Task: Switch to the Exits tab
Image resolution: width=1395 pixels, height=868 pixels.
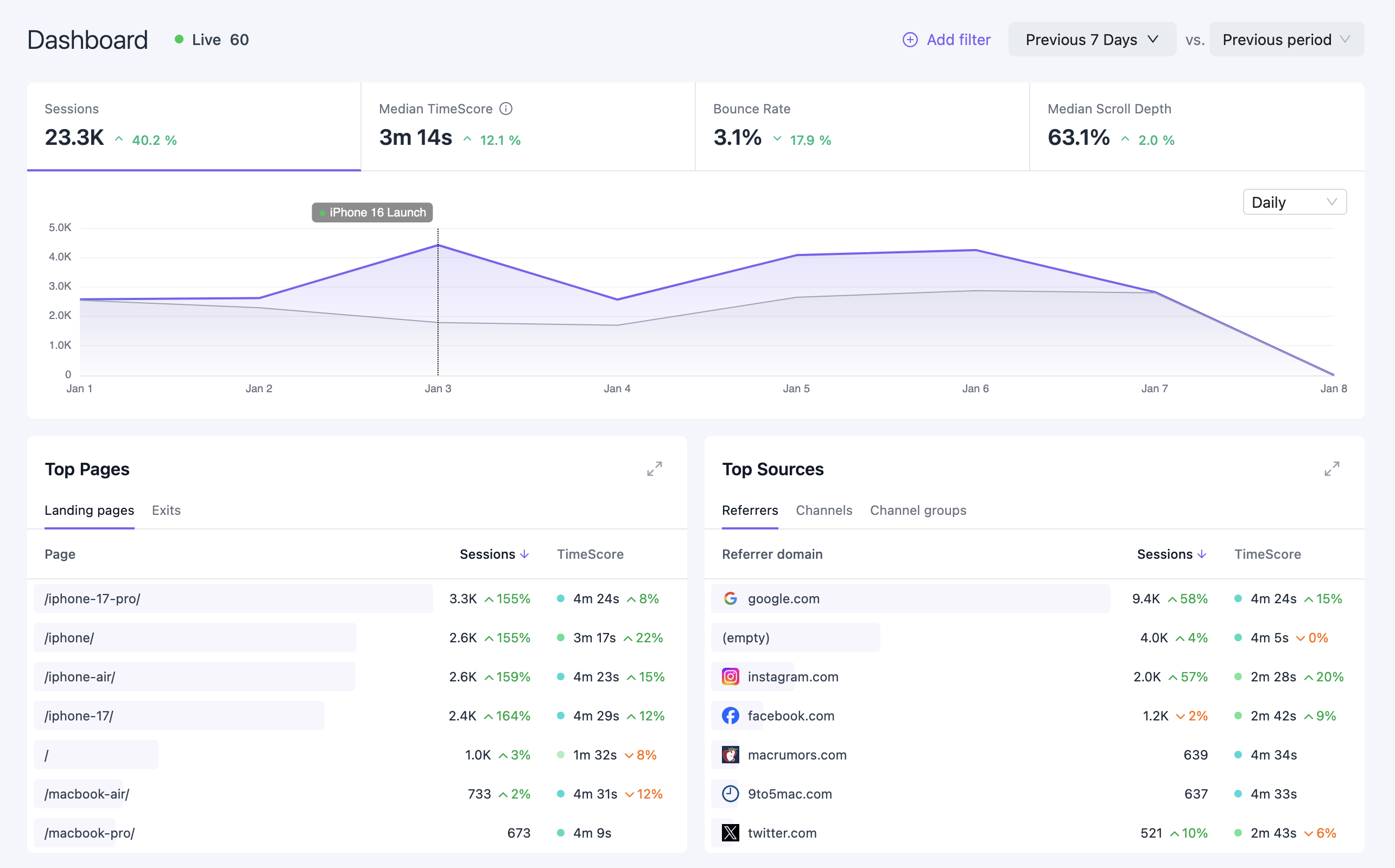Action: (166, 510)
